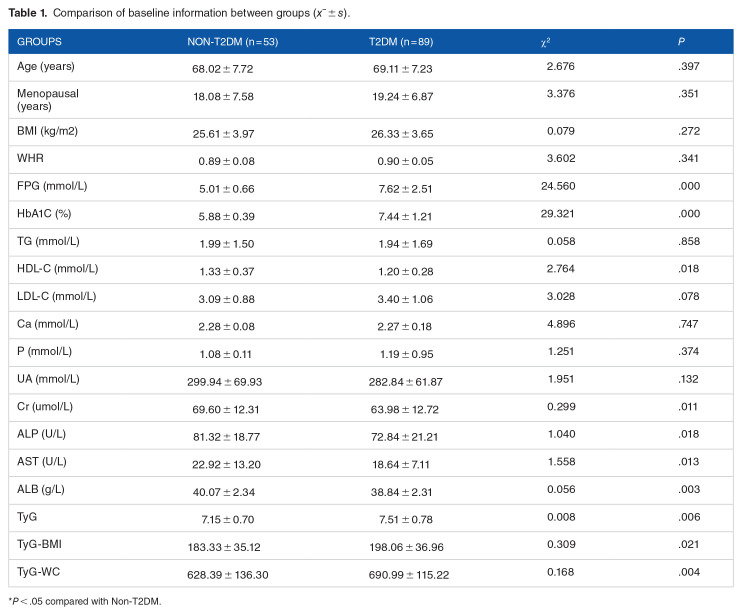The image size is (742, 615).
Task: Click the GROUPS column header
Action: point(40,44)
